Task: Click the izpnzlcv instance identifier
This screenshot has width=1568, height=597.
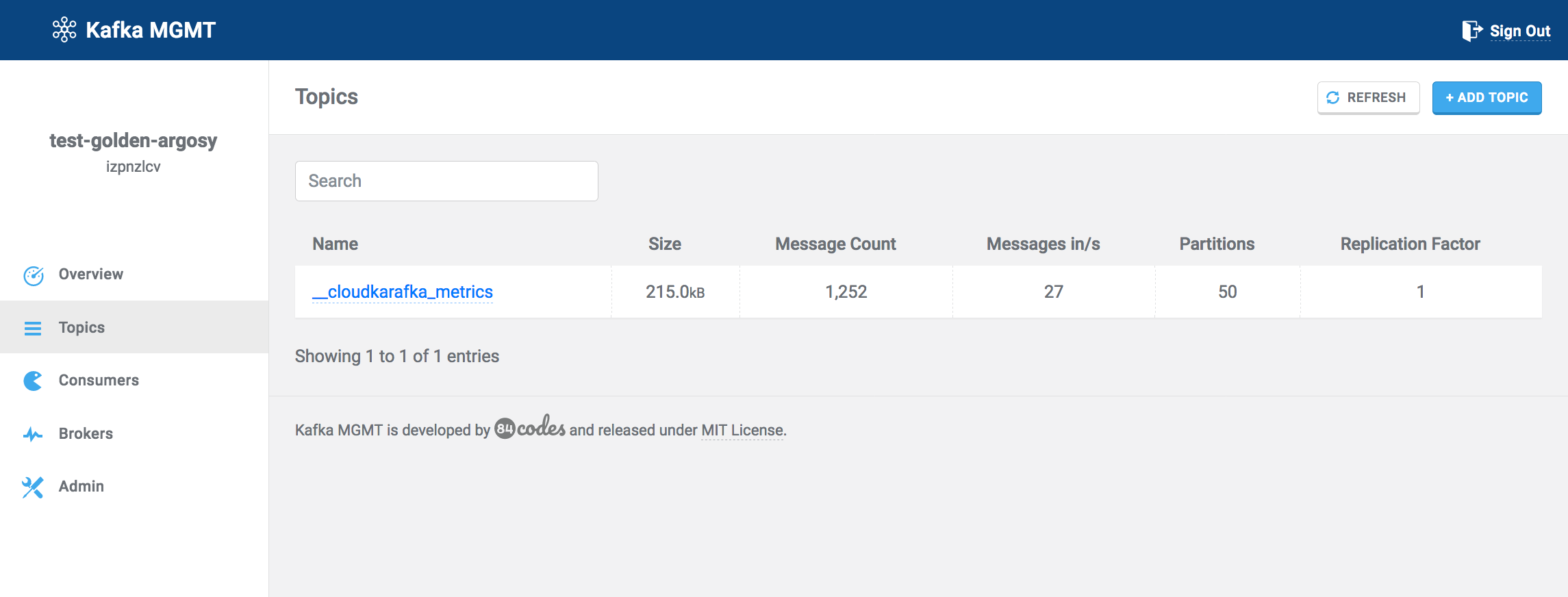Action: tap(134, 166)
